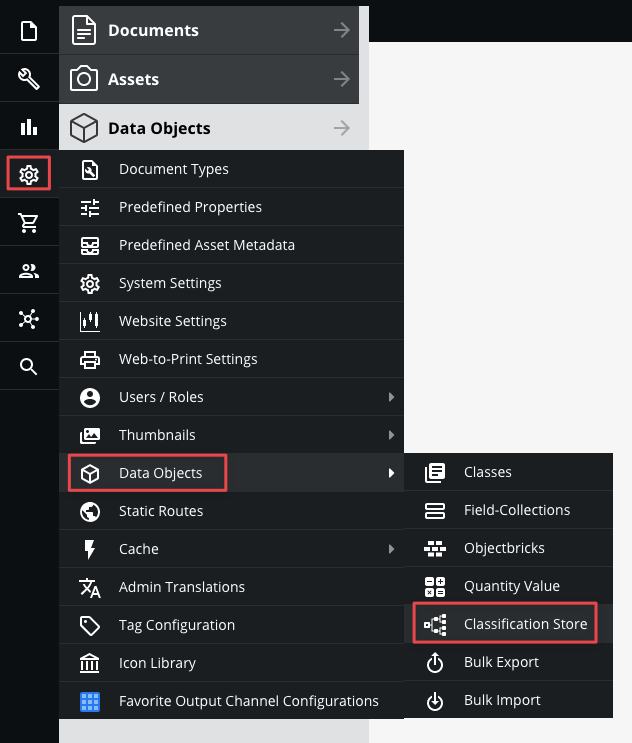Open the Search magnifier sidebar icon
This screenshot has width=632, height=743.
tap(29, 367)
